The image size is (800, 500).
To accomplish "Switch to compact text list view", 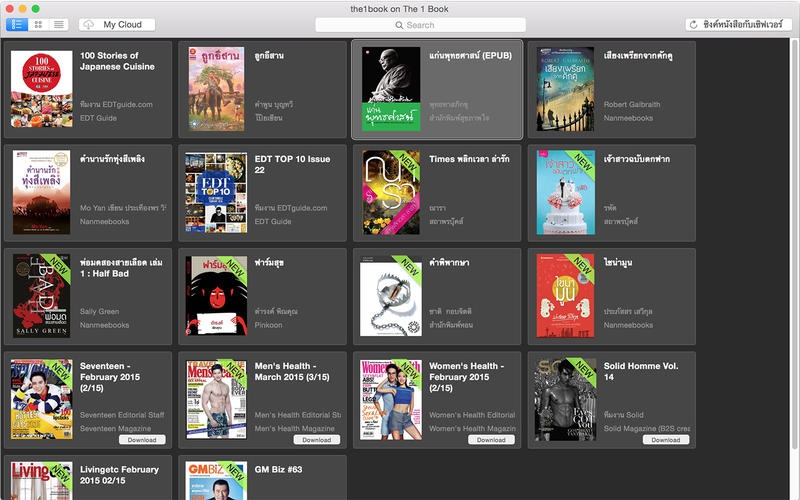I will tap(59, 24).
